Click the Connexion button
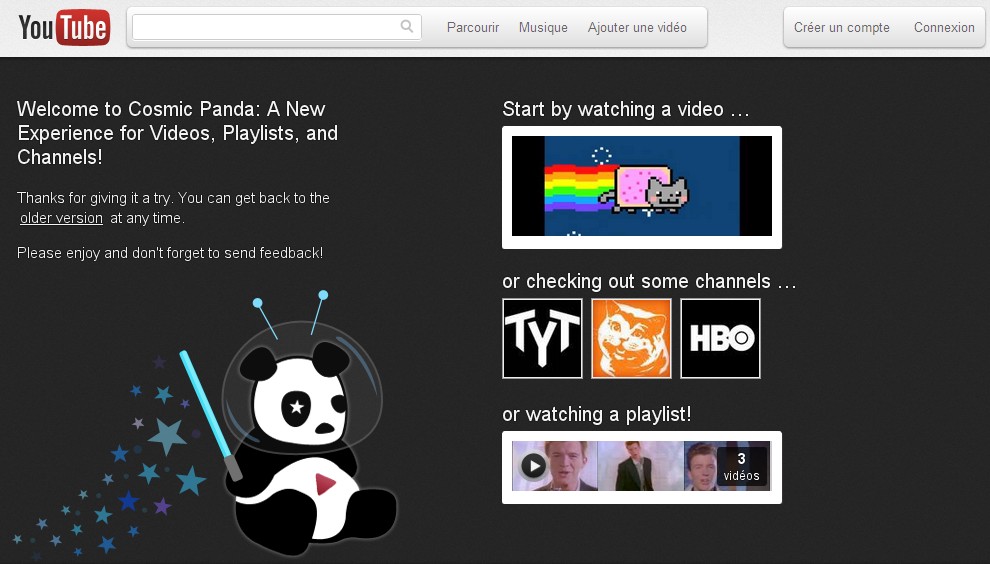 (x=944, y=27)
